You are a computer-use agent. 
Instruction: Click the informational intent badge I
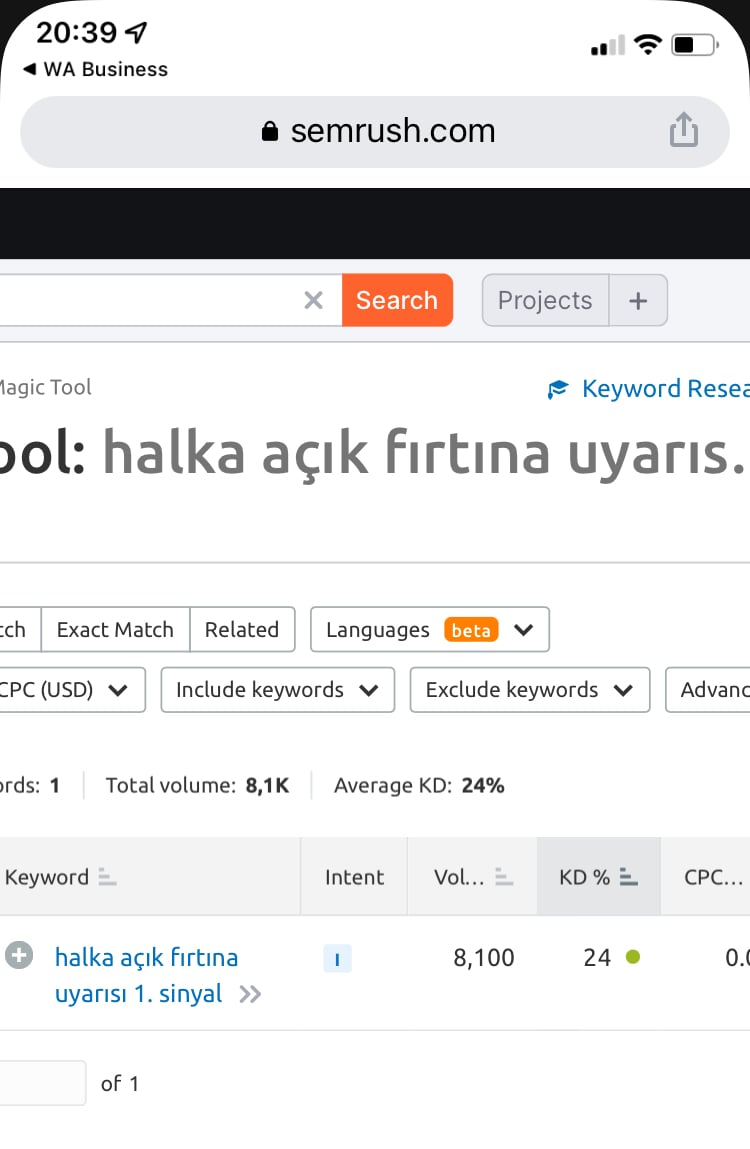pyautogui.click(x=337, y=958)
